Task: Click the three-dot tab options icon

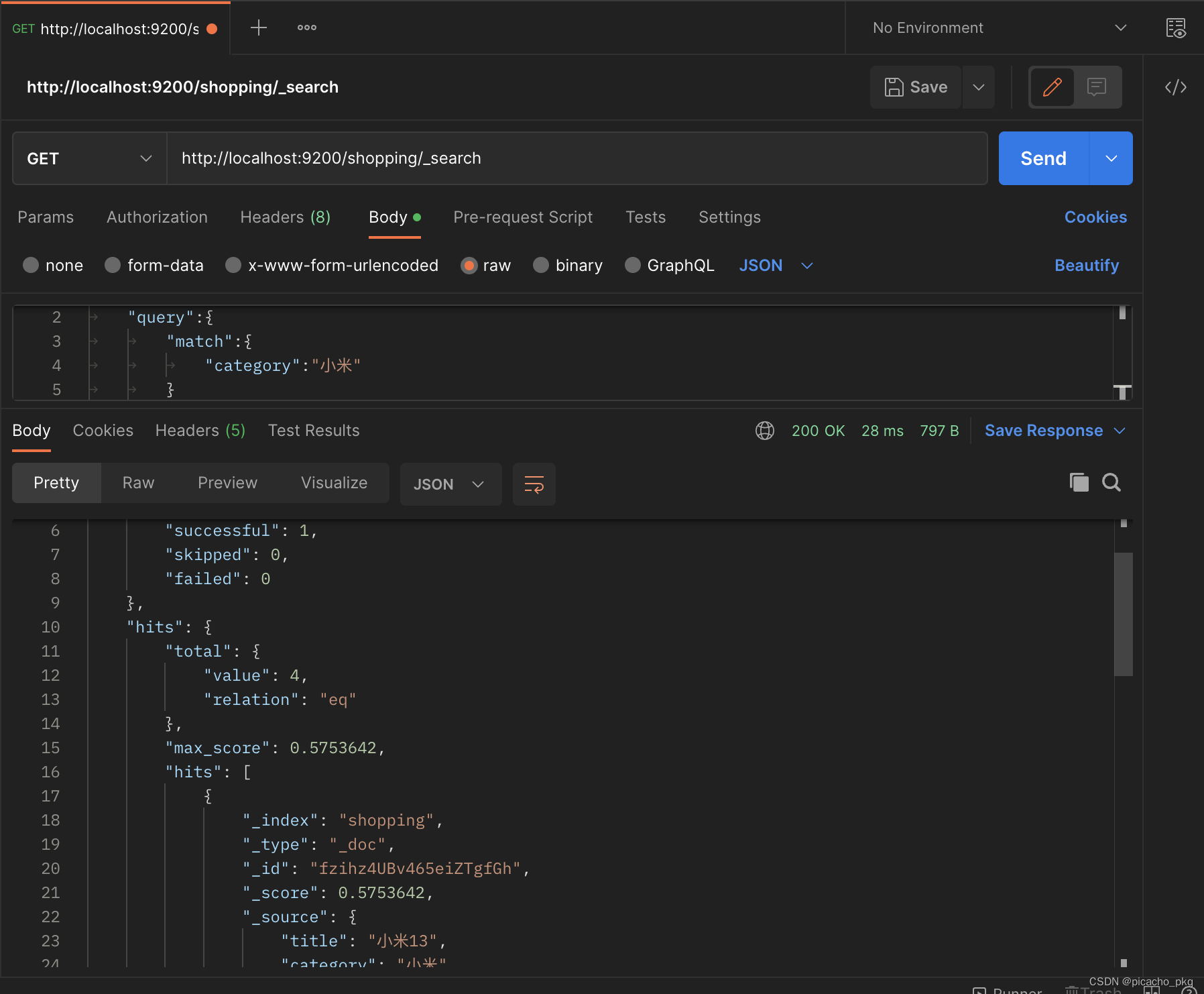Action: coord(307,27)
